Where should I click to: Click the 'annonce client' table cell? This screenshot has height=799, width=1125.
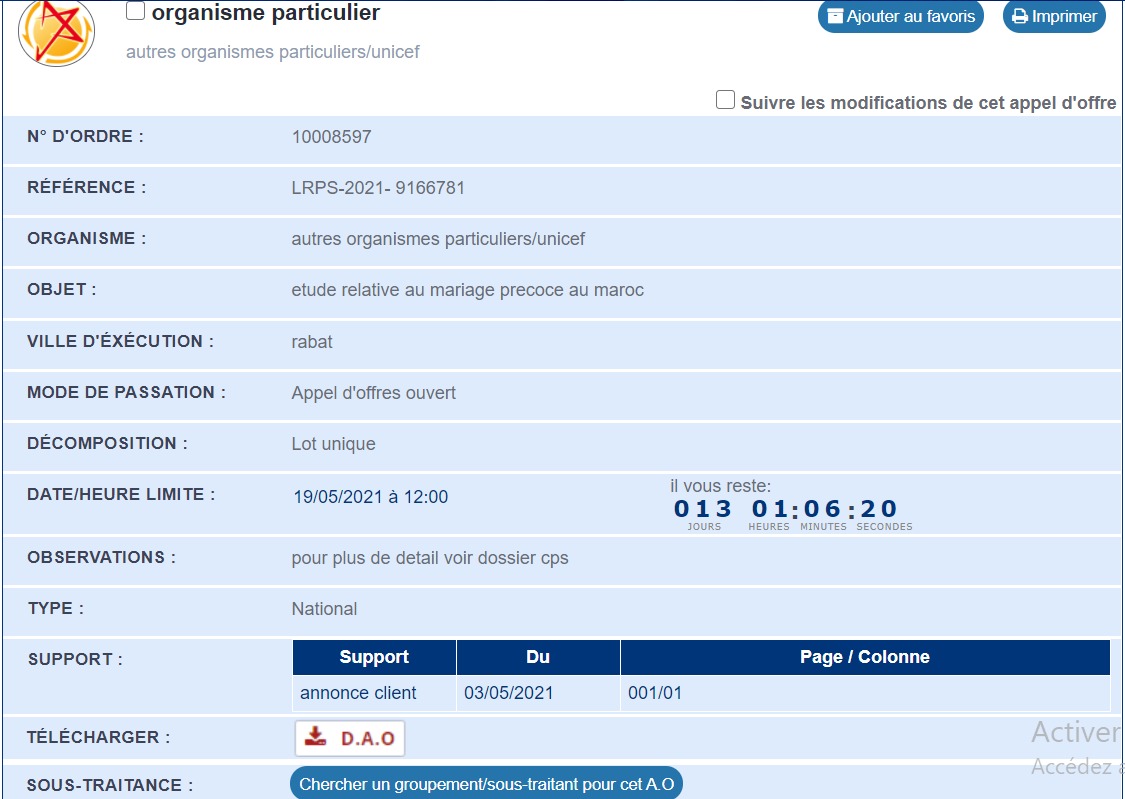tap(358, 693)
